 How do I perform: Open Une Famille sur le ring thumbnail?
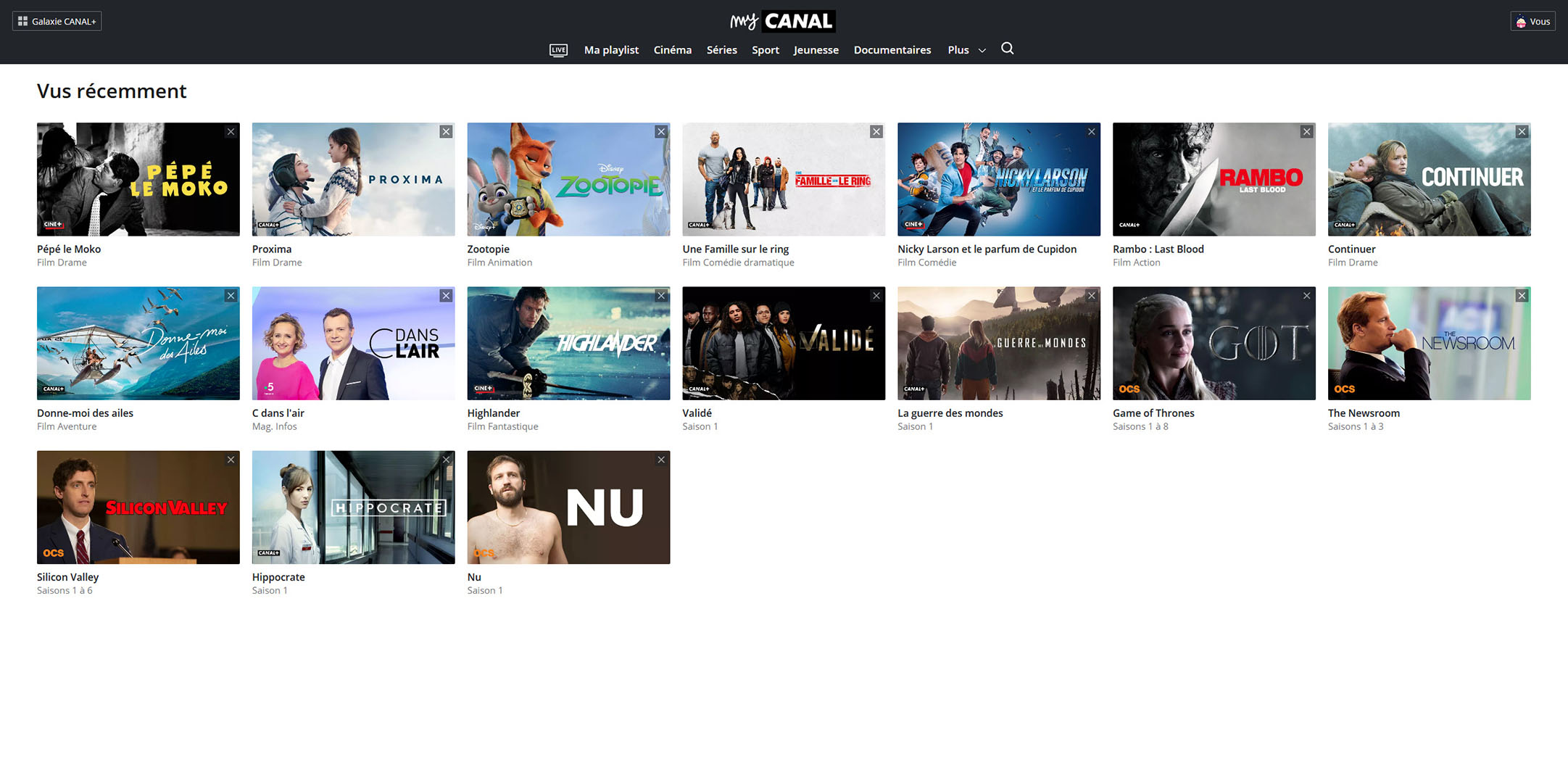[784, 179]
